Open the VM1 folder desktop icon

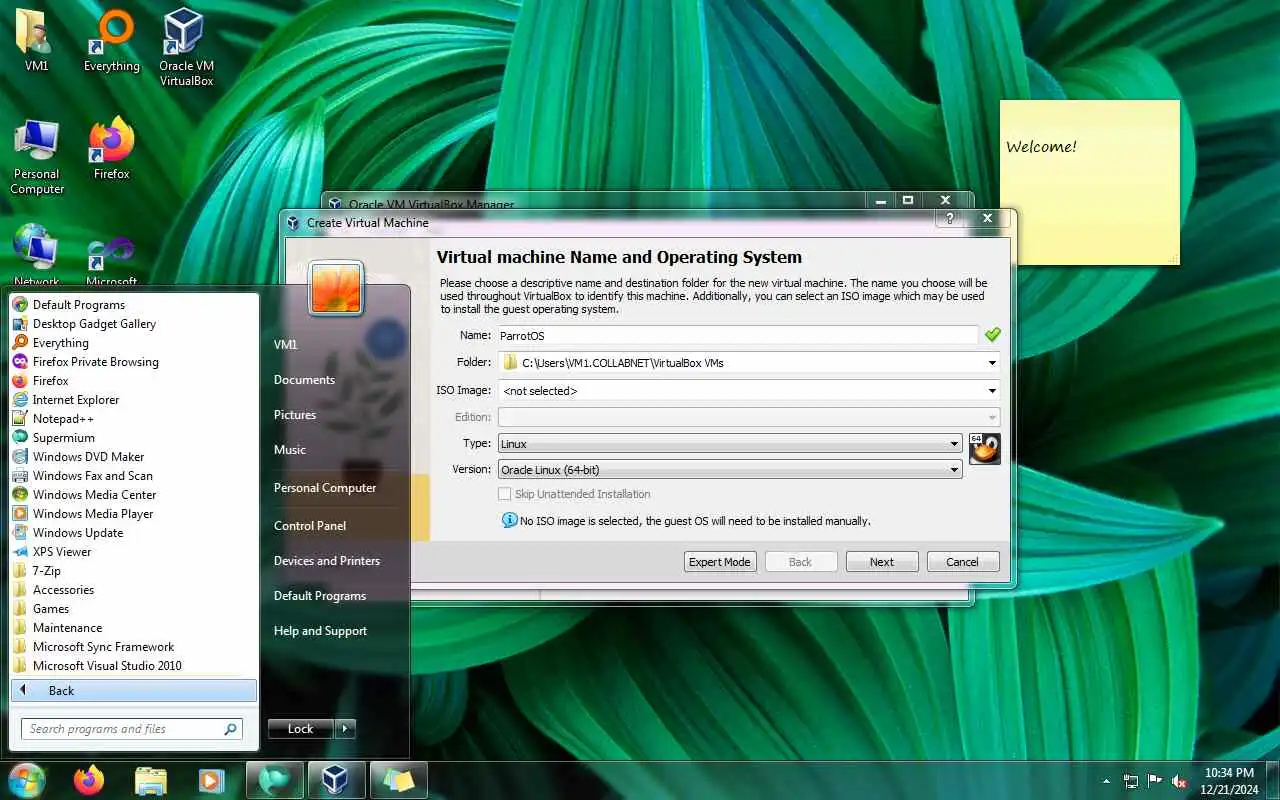tap(37, 40)
